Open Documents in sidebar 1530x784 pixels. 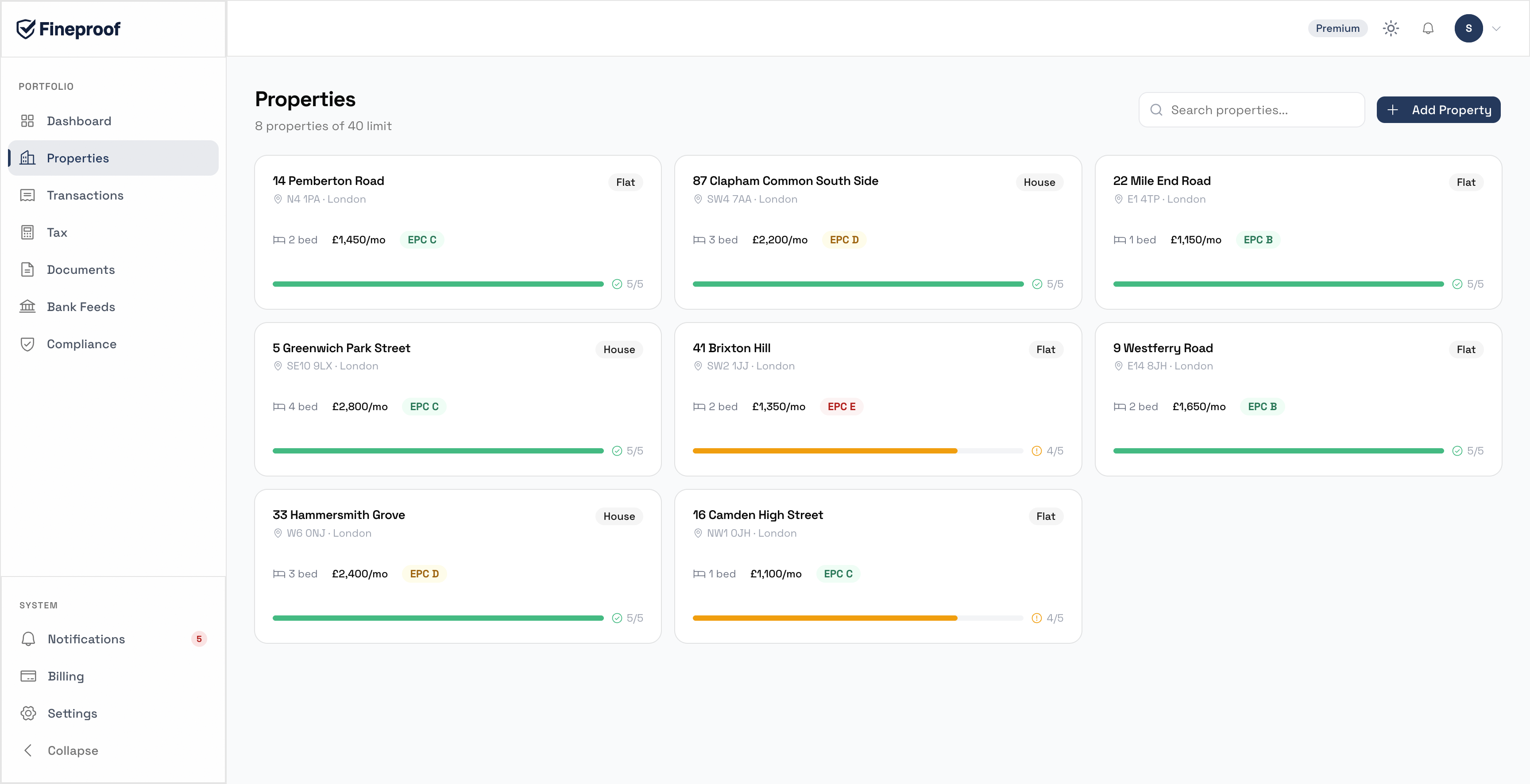(81, 269)
